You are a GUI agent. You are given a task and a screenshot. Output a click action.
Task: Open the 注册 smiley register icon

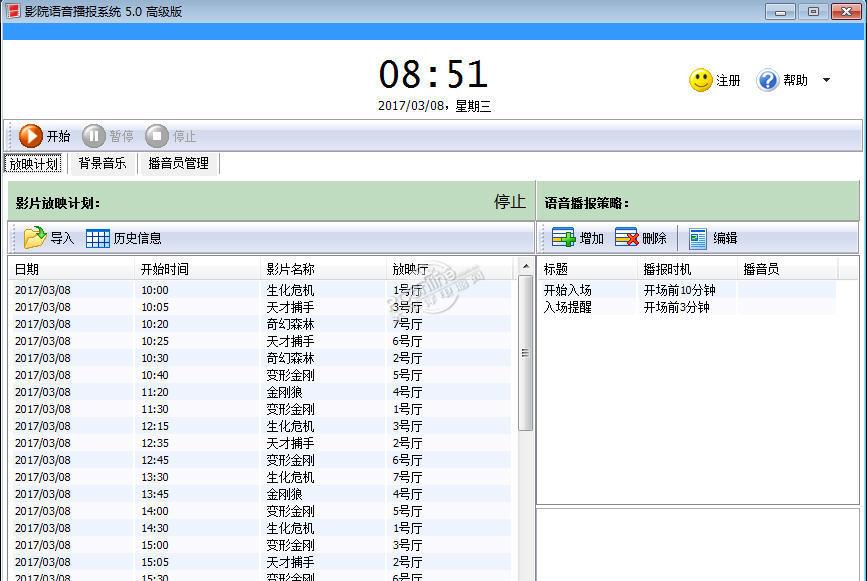click(701, 81)
